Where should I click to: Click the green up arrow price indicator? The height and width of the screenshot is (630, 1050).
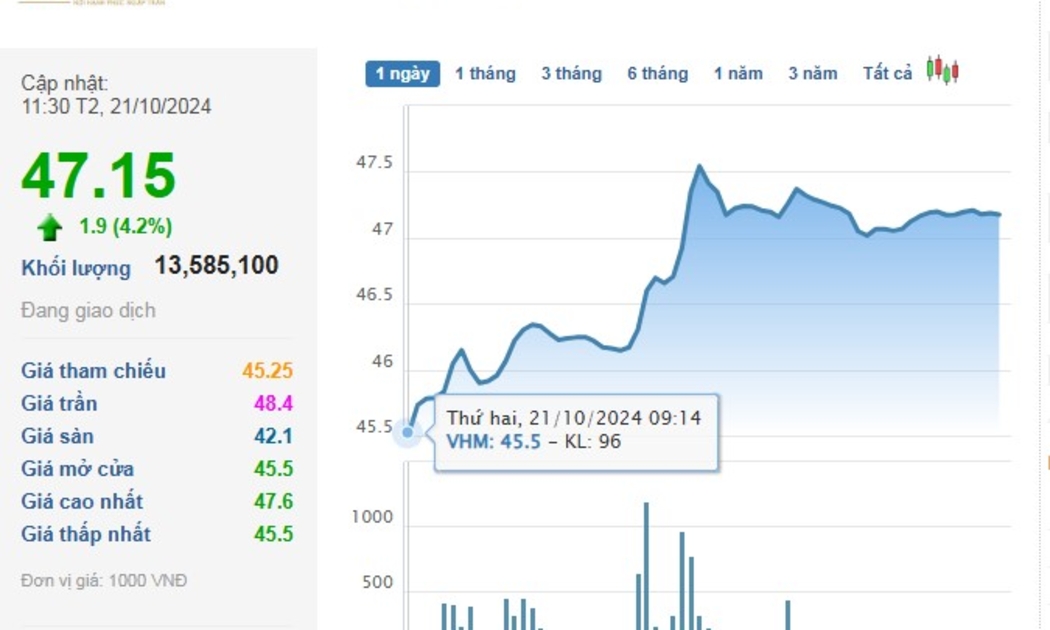(49, 228)
